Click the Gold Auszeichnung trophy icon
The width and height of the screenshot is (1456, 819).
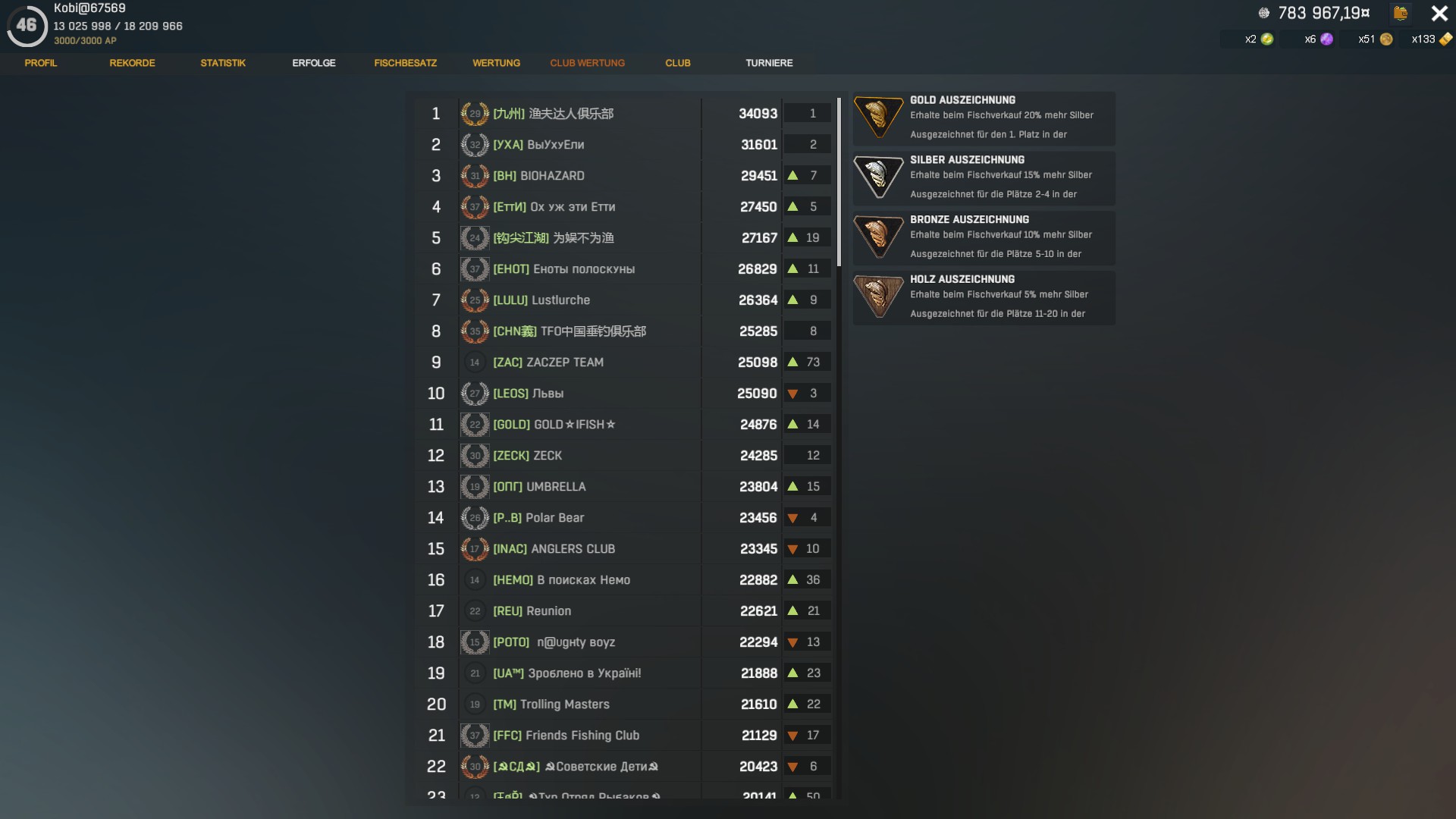pos(879,118)
